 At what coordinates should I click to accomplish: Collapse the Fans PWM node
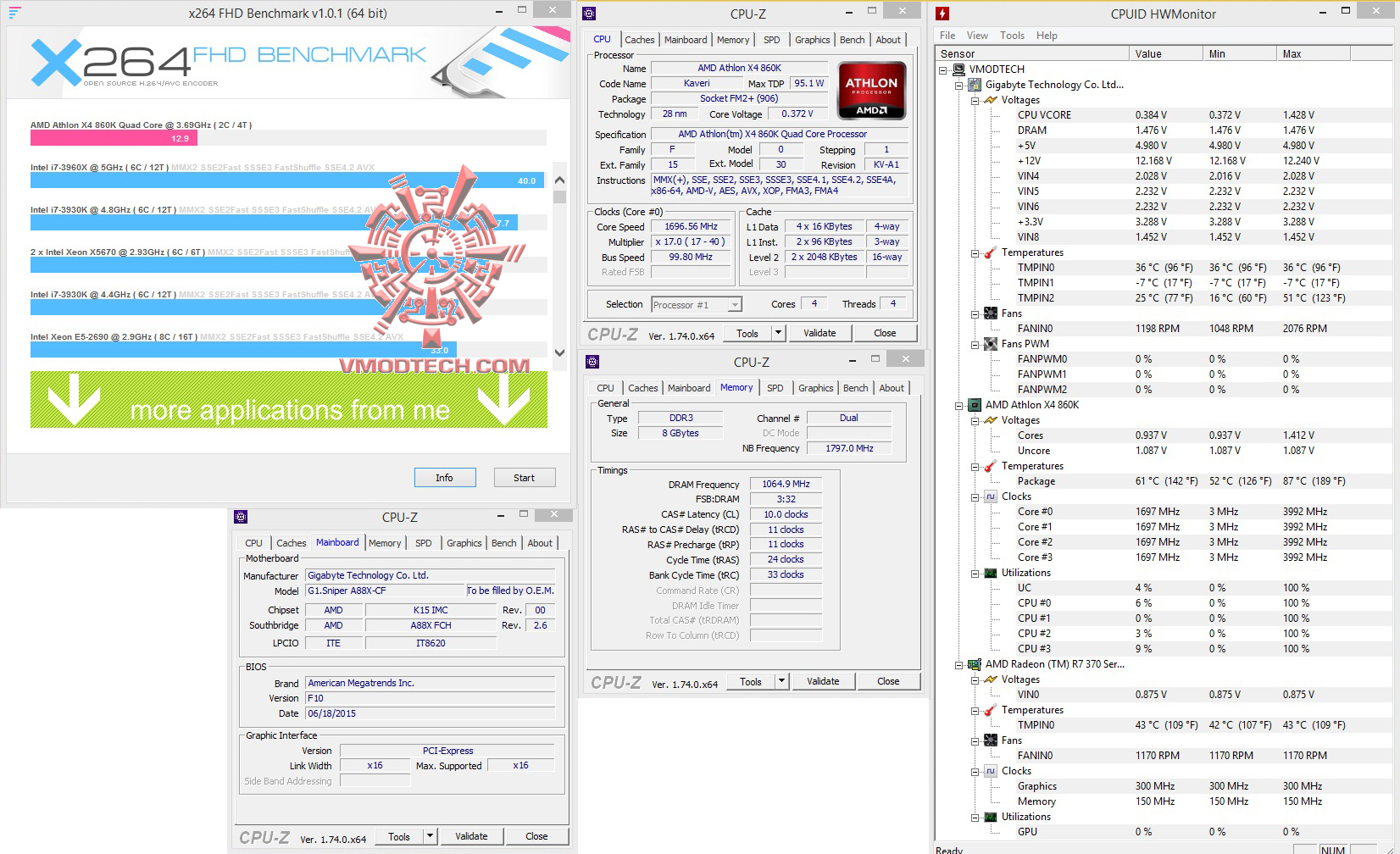[x=975, y=345]
